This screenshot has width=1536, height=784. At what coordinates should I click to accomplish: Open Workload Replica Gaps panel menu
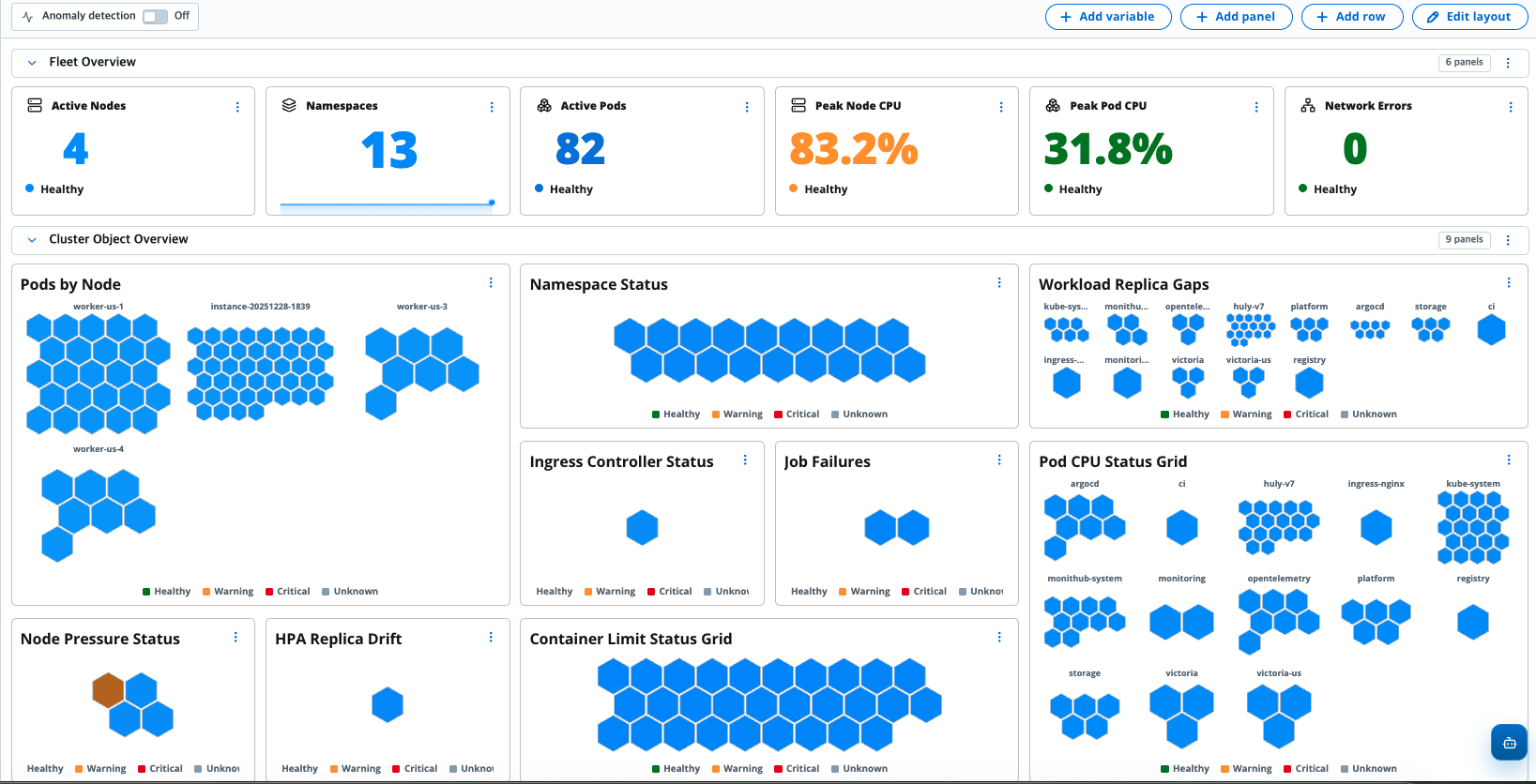tap(1509, 282)
